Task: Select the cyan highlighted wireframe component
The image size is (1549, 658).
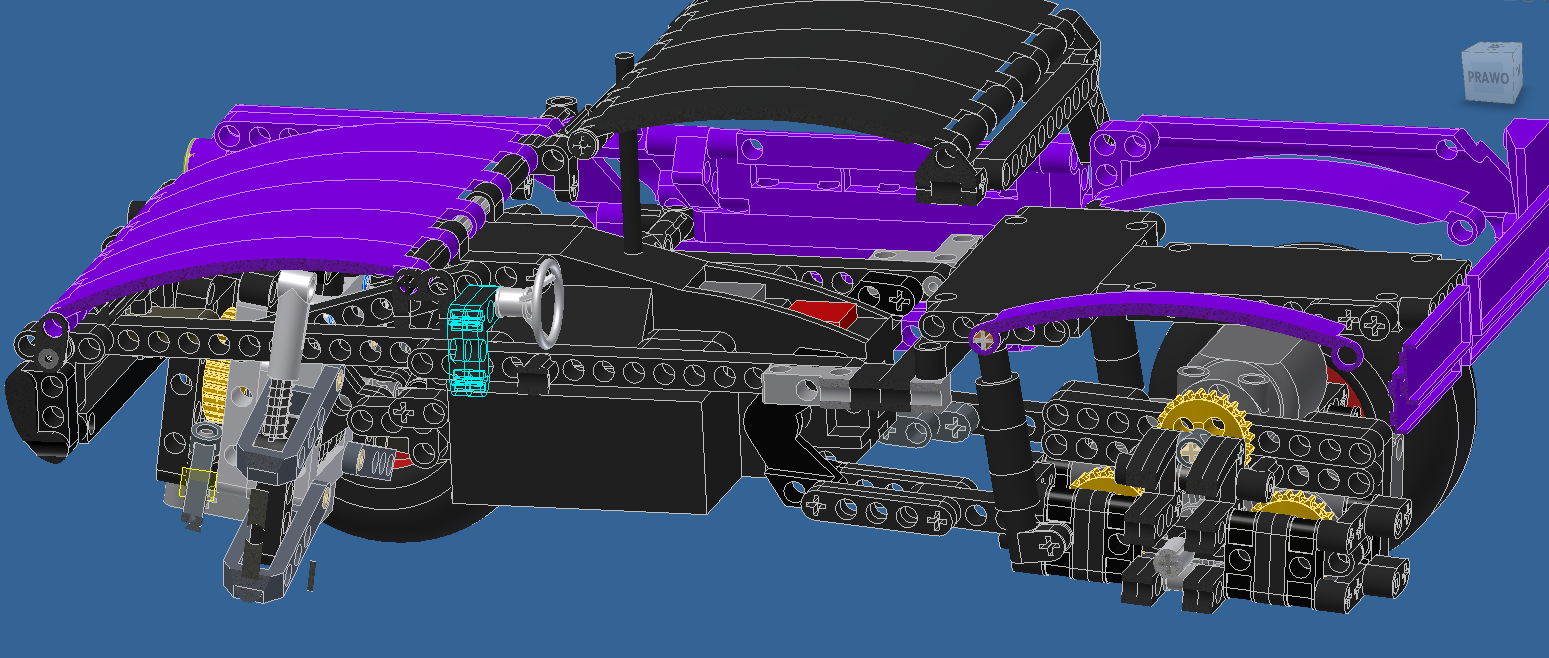Action: tap(468, 338)
